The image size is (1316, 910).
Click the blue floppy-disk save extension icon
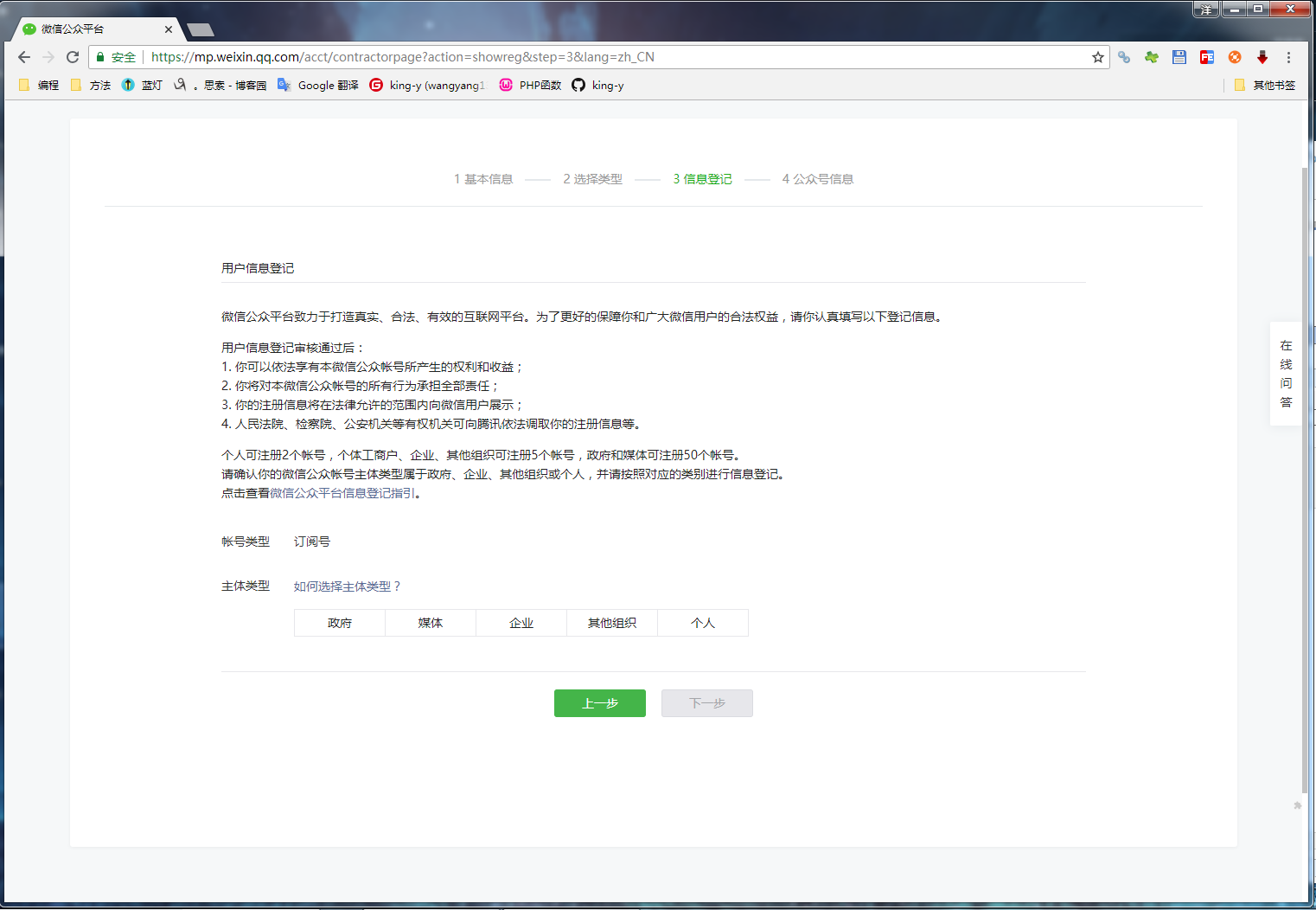(x=1179, y=57)
